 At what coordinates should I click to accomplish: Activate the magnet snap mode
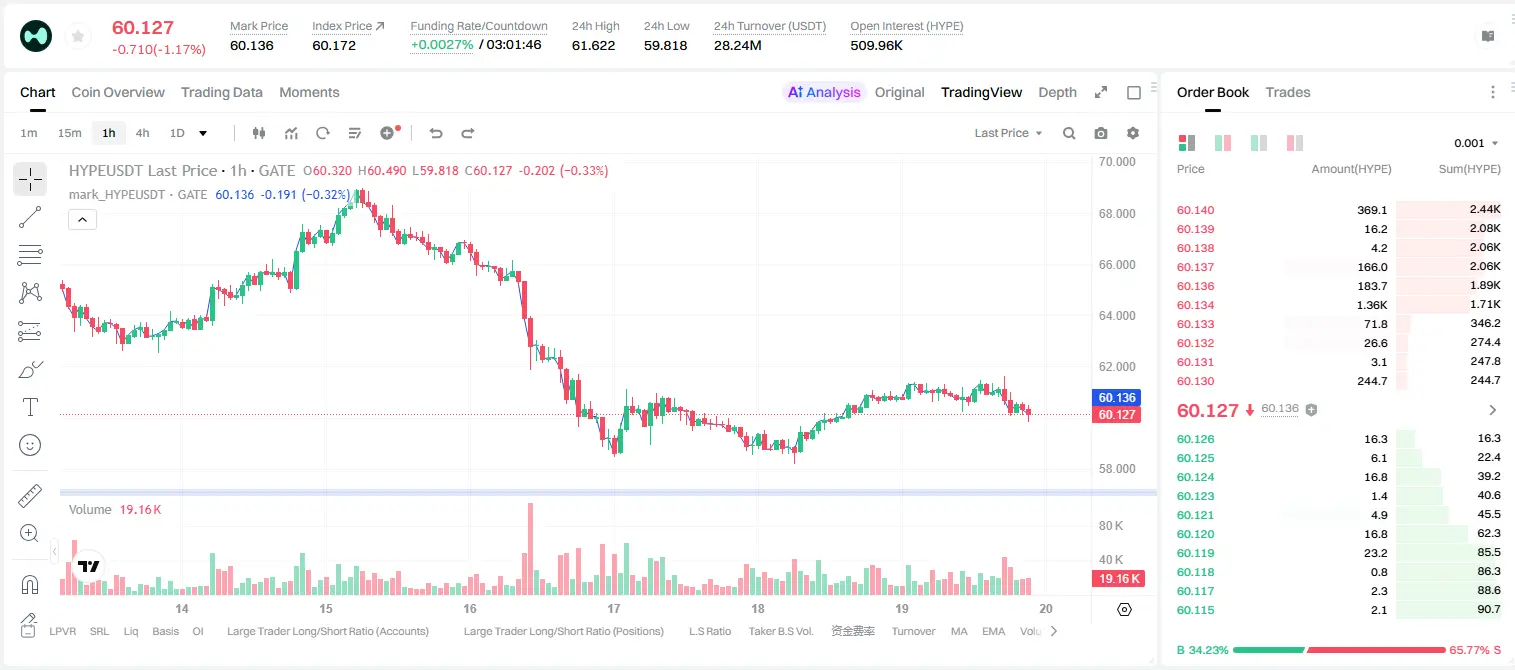click(x=30, y=584)
